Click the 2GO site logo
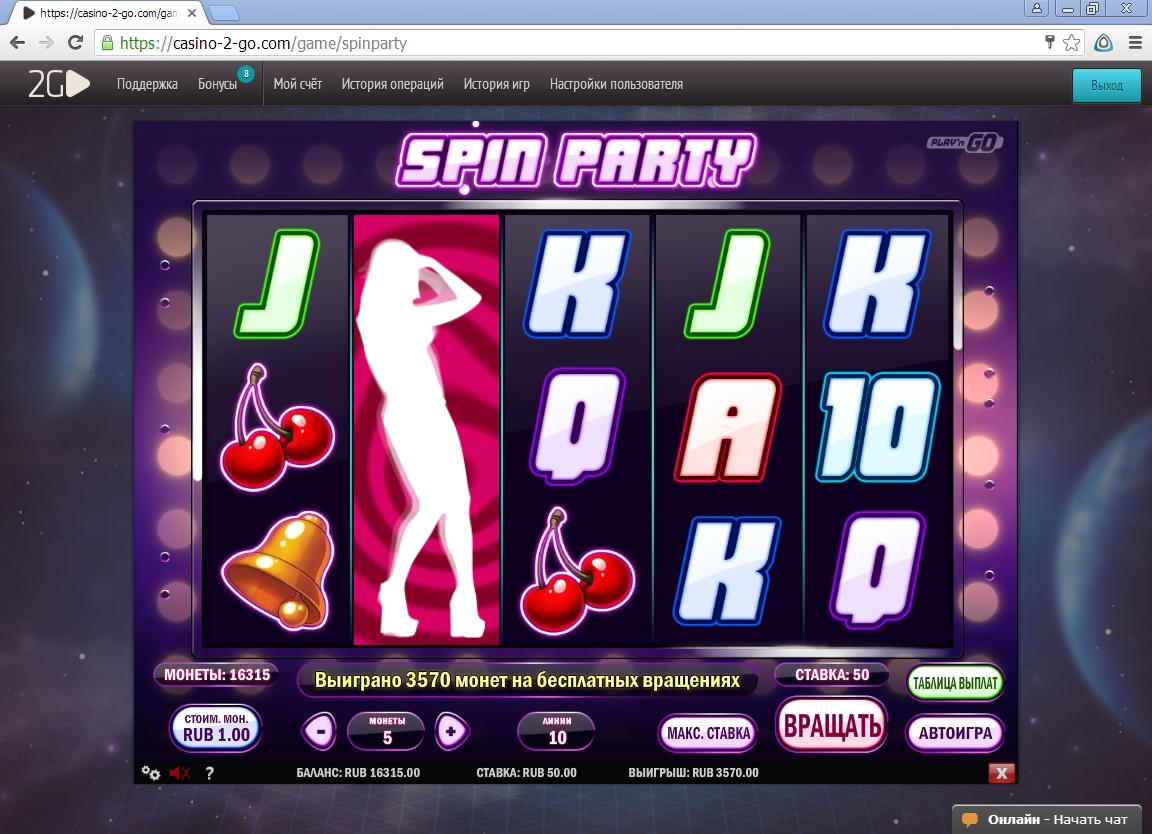1152x834 pixels. point(59,84)
